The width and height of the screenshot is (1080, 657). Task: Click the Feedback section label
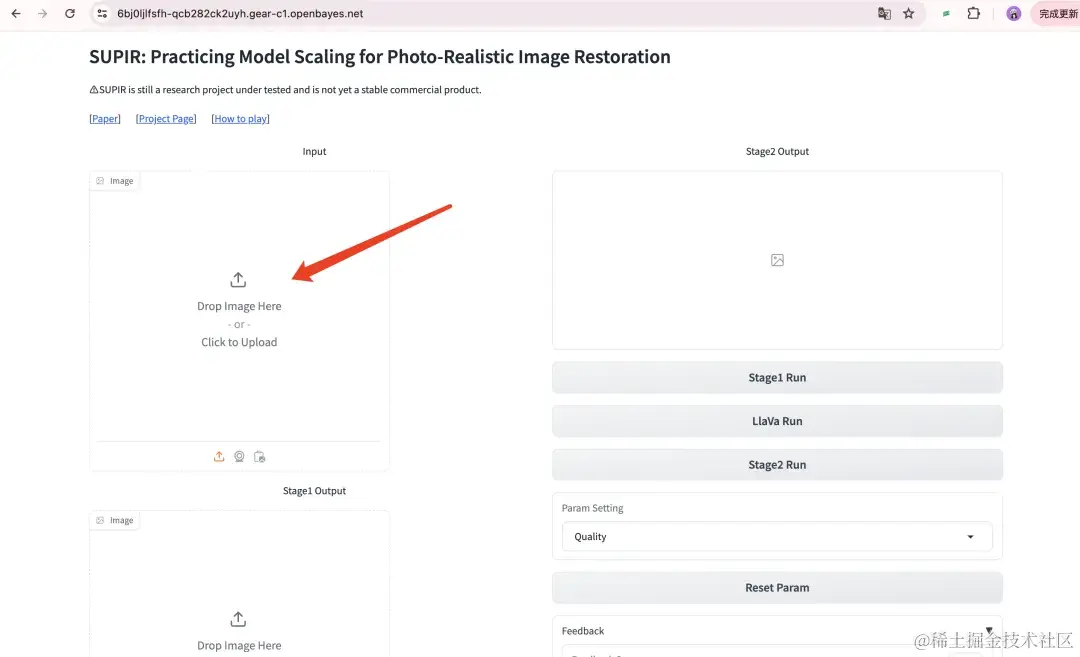coord(583,631)
